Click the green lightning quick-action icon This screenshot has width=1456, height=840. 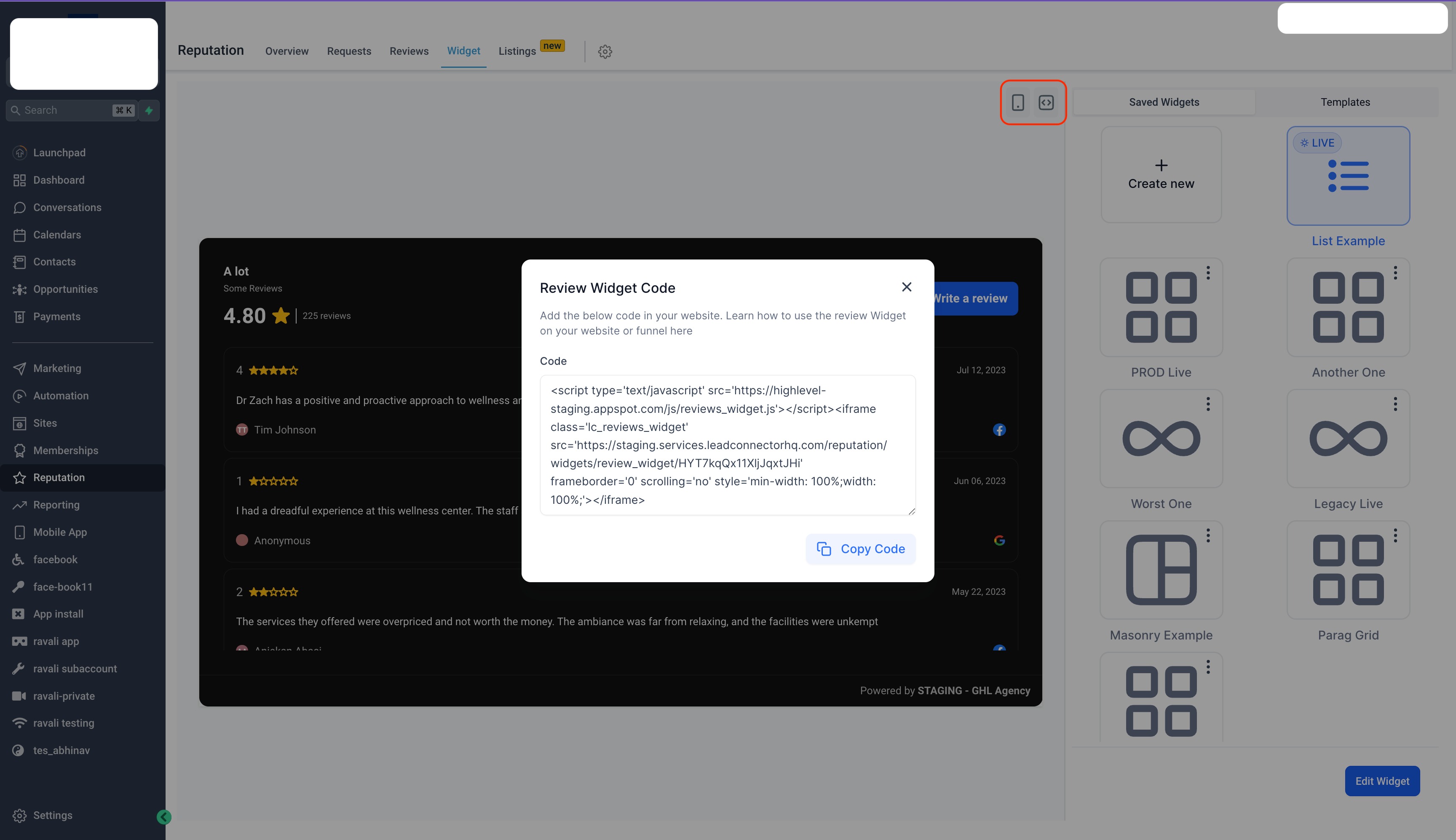point(149,110)
